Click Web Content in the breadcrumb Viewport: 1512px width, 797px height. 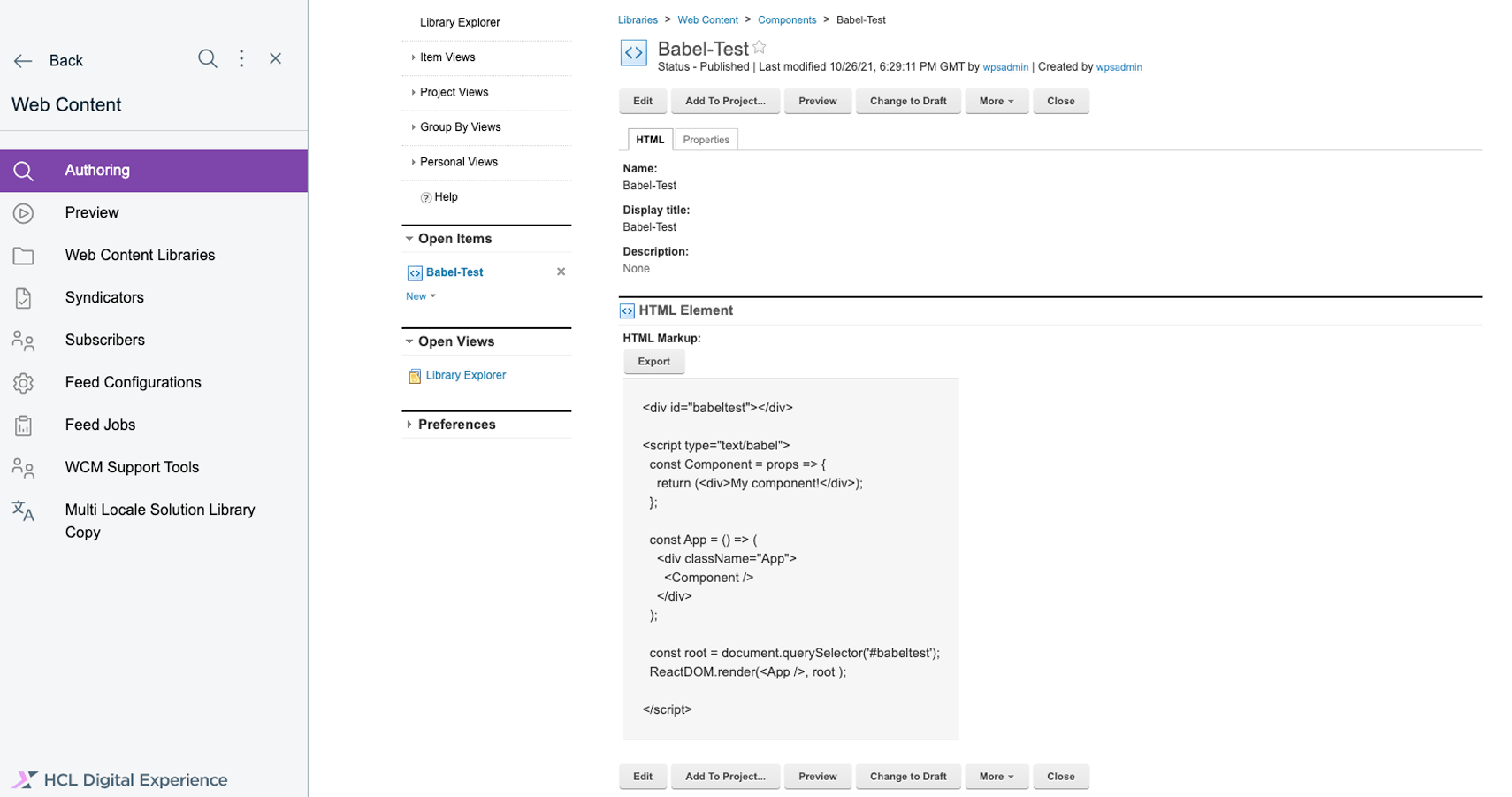click(x=707, y=20)
